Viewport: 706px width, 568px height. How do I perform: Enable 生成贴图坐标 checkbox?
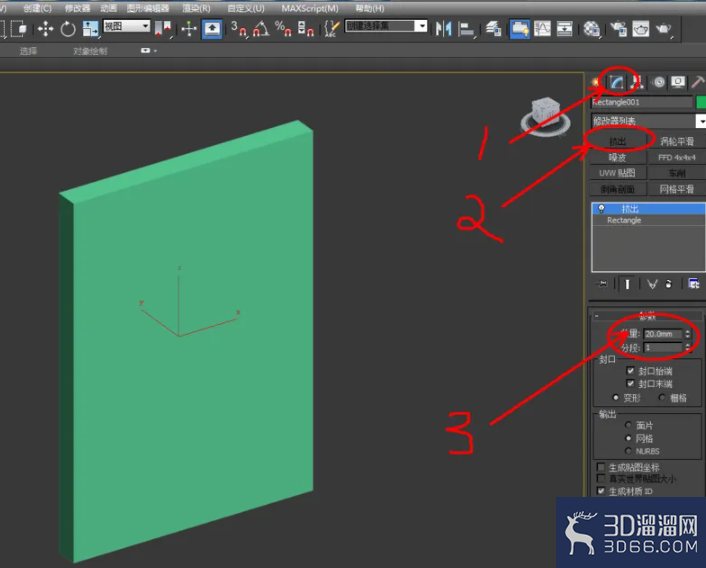point(601,467)
